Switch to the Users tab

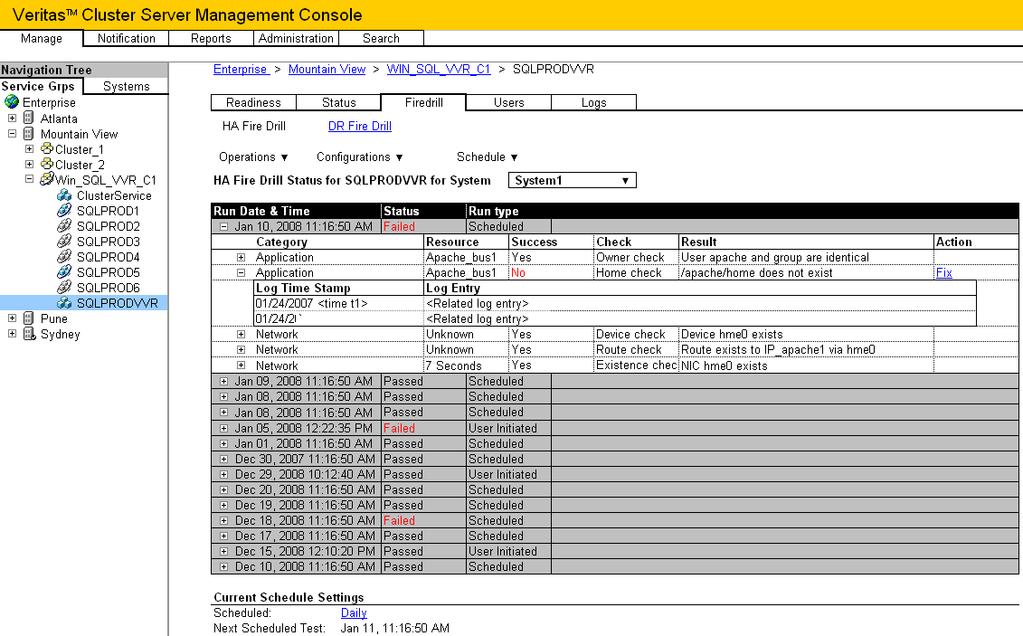tap(509, 102)
